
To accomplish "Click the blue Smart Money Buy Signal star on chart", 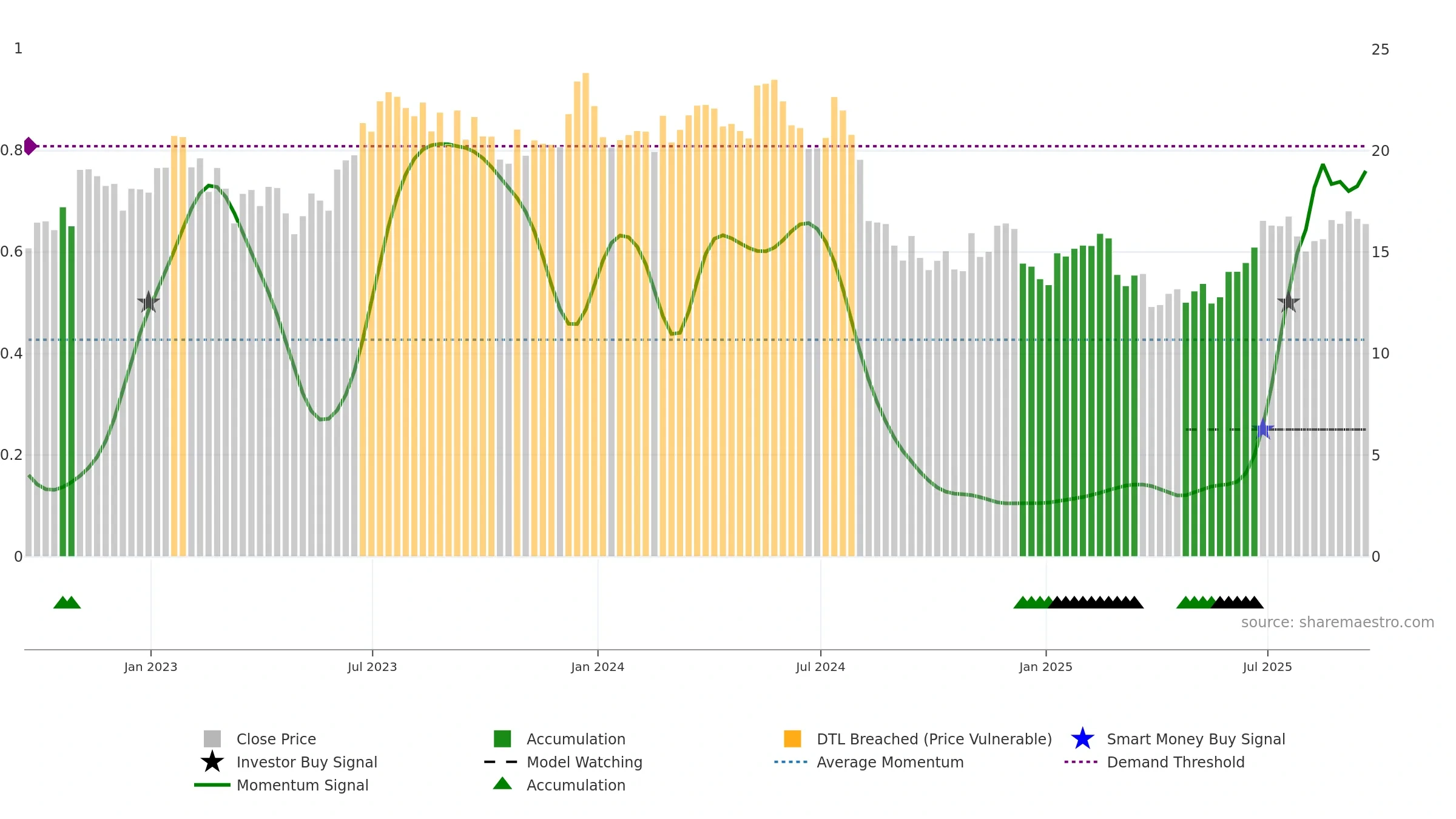I will [1263, 430].
